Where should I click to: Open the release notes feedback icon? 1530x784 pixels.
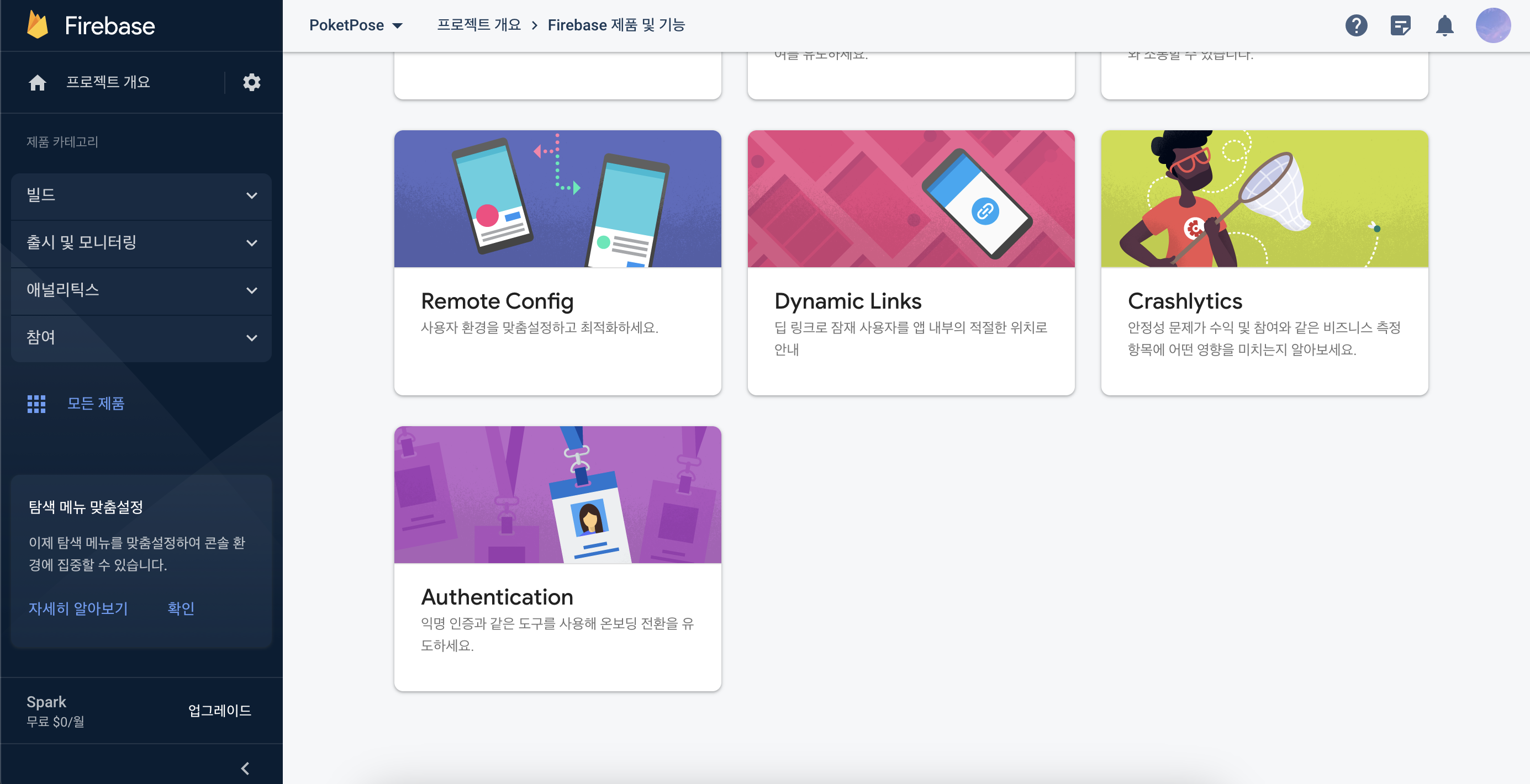pyautogui.click(x=1401, y=25)
